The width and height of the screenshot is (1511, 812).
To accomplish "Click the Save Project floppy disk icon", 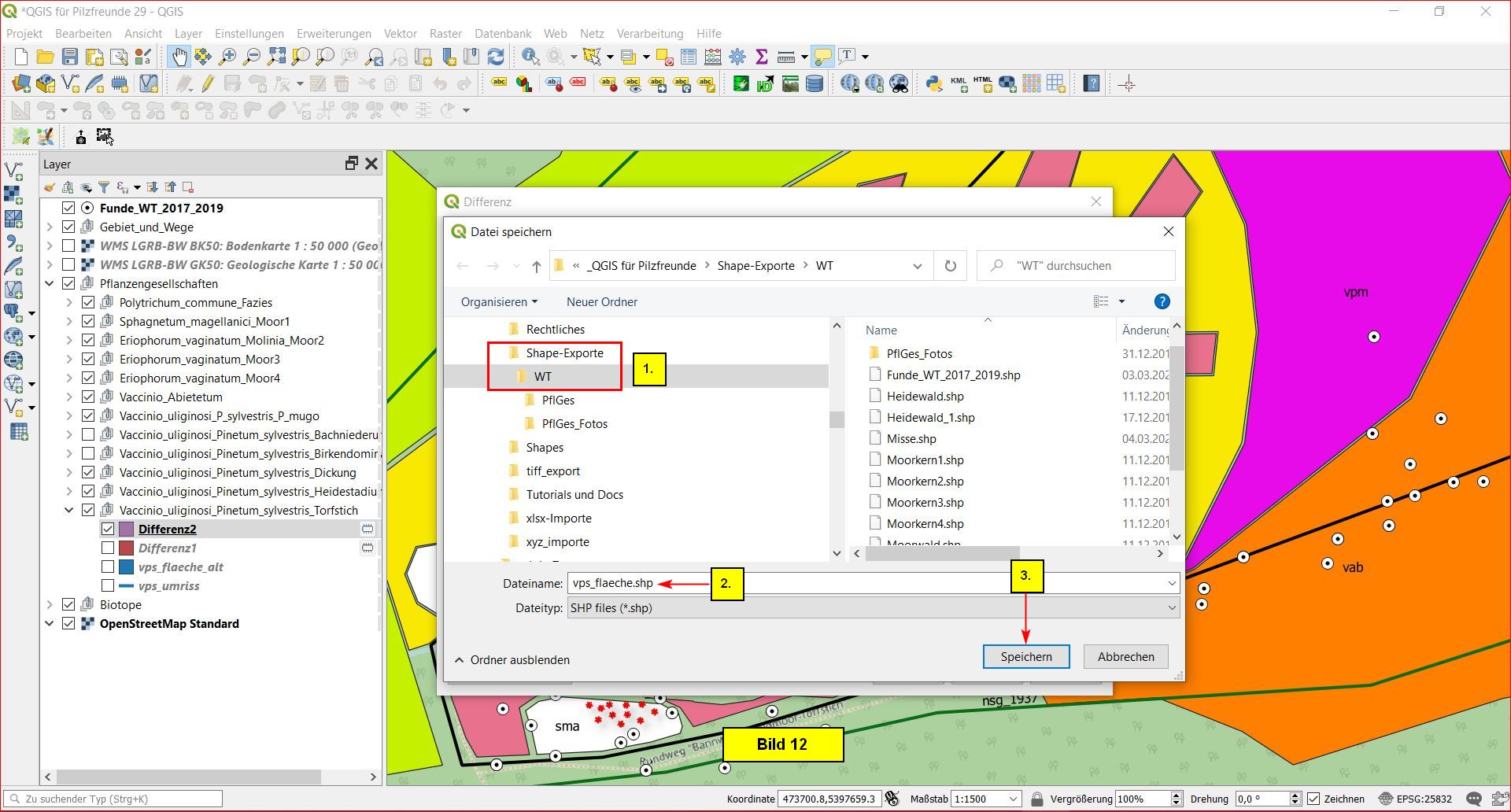I will [70, 57].
